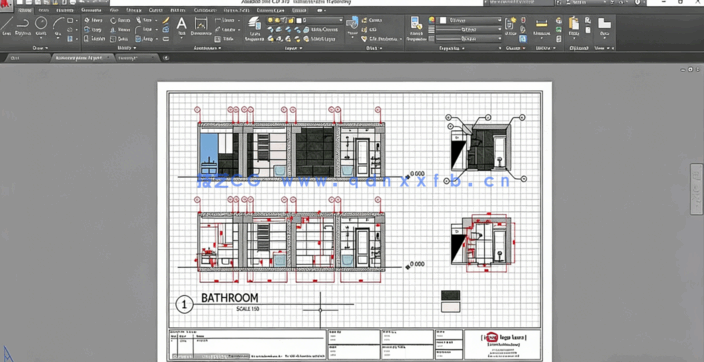704x362 pixels.
Task: Expand the Modify panel title
Action: [127, 48]
